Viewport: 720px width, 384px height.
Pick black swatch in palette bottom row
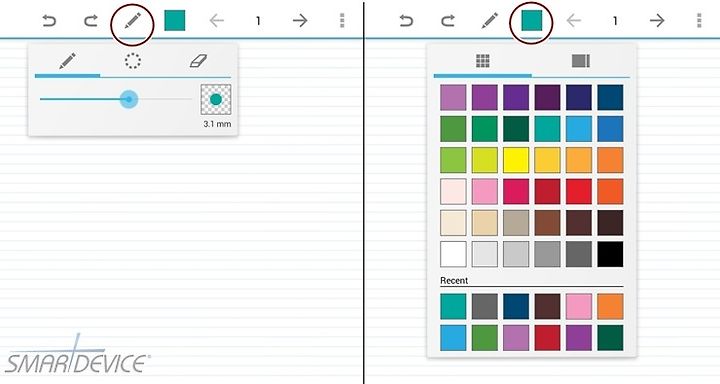[x=610, y=254]
